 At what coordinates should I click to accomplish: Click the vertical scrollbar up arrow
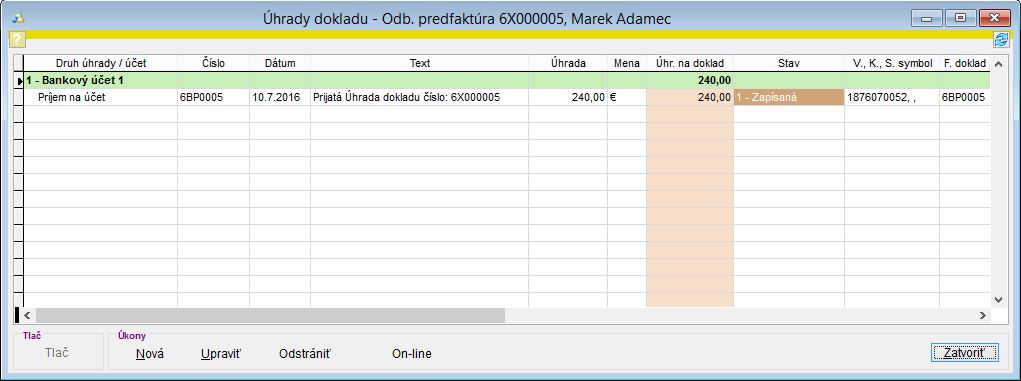pos(997,64)
